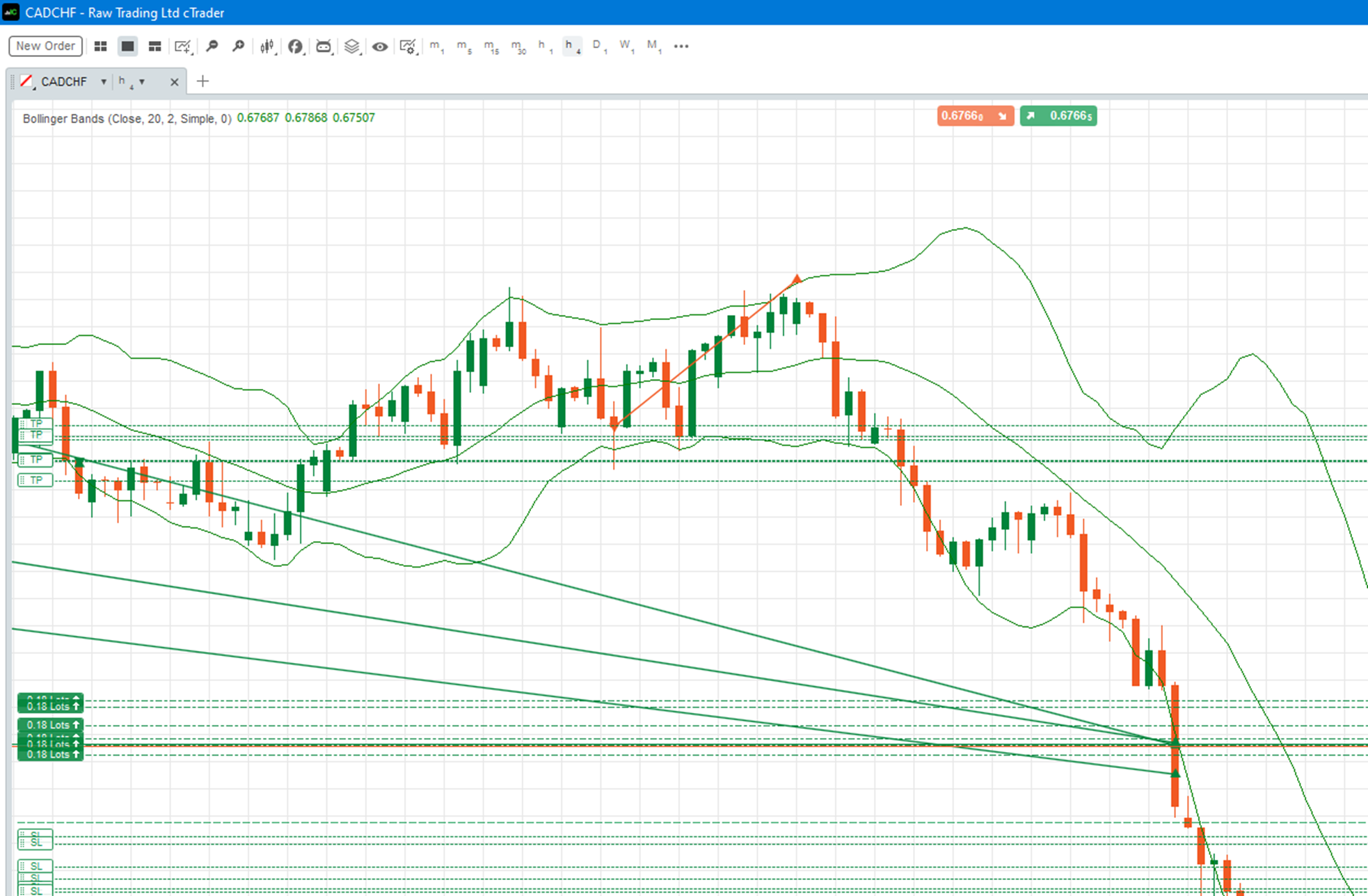This screenshot has height=896, width=1368.
Task: Select the bottommost TP take-profit label
Action: coord(35,480)
